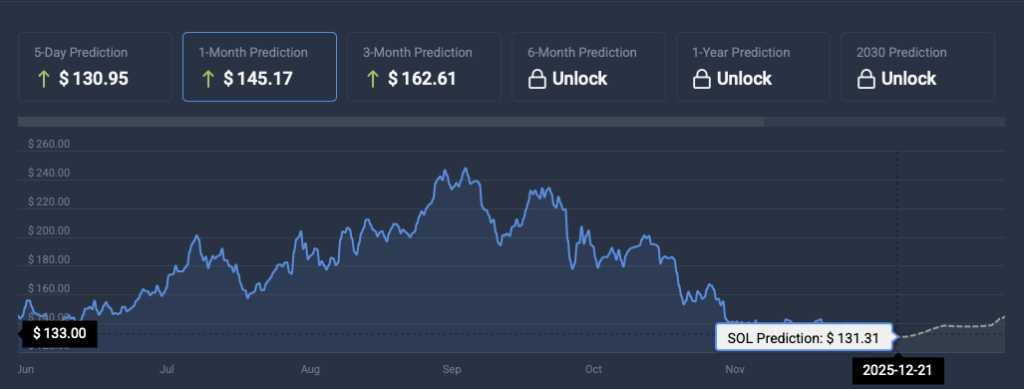Click the $130.95 price value

93,79
